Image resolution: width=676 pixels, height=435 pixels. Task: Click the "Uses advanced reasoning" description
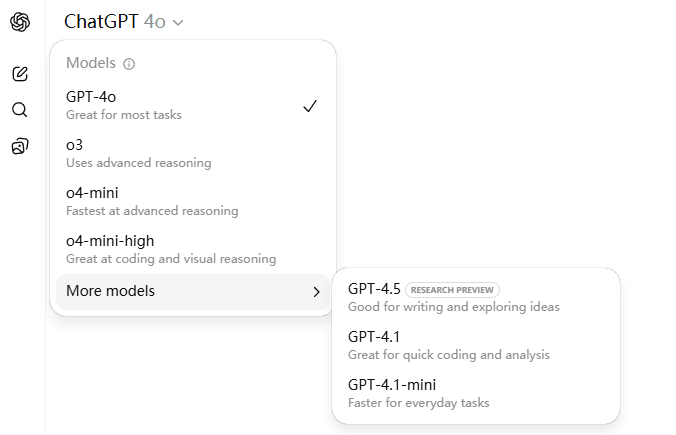point(138,163)
